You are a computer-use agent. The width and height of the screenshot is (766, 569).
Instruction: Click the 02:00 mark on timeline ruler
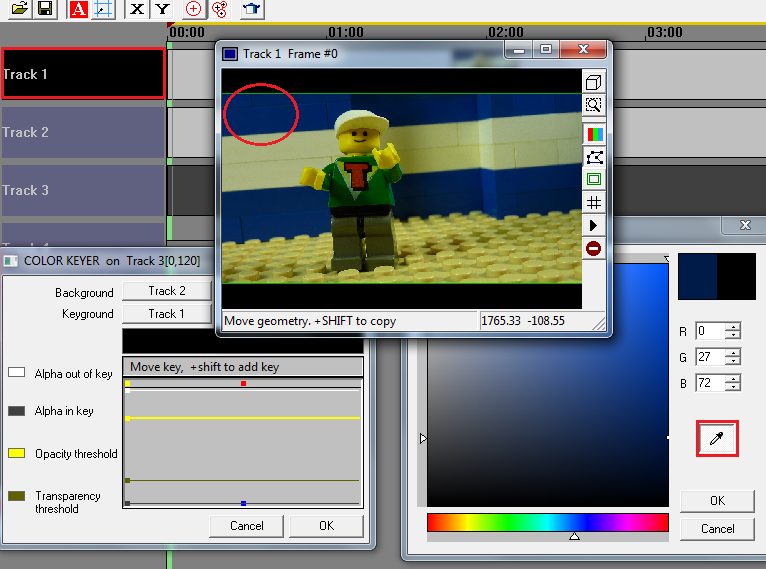point(506,32)
